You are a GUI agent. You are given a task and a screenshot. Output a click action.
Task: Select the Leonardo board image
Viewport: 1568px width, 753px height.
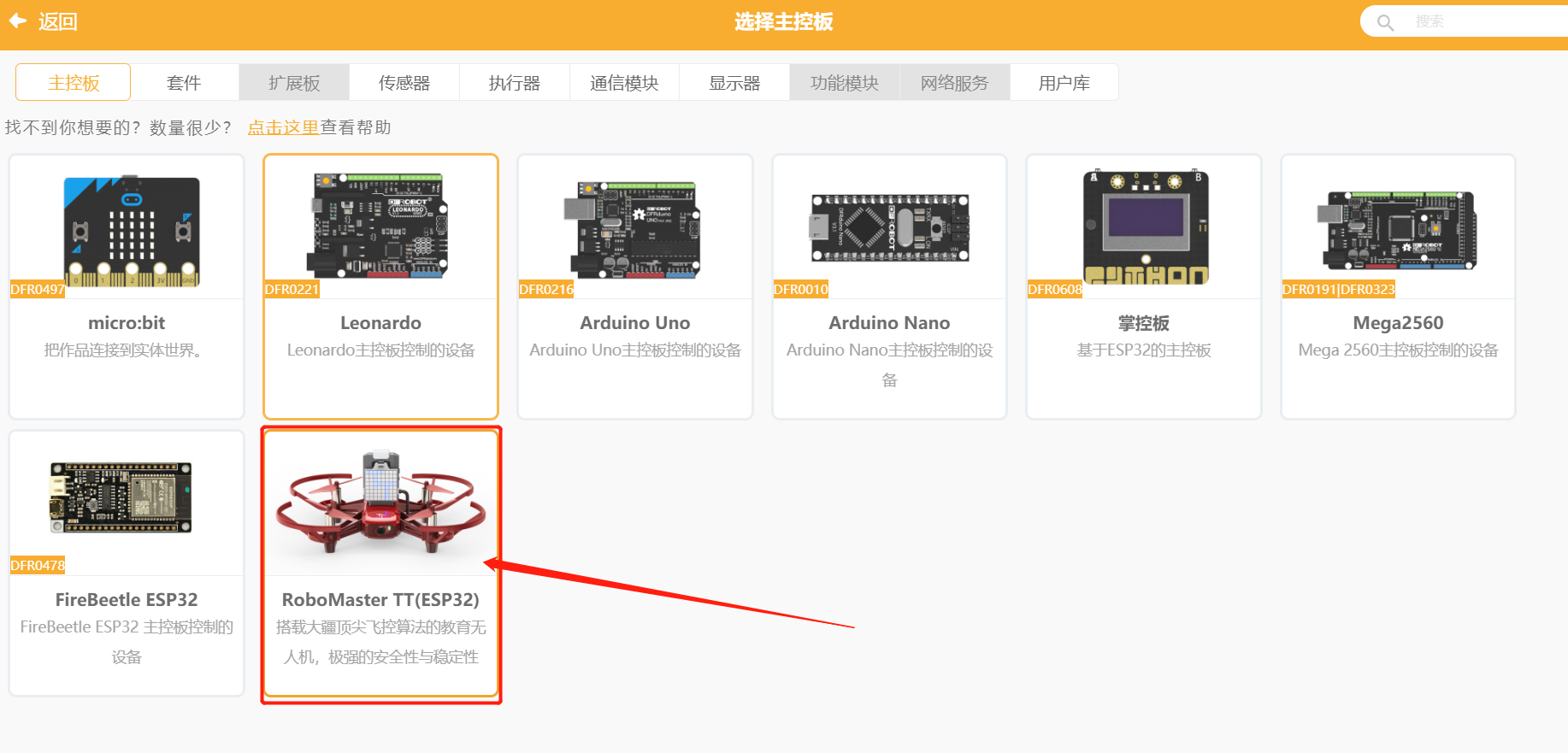(380, 226)
